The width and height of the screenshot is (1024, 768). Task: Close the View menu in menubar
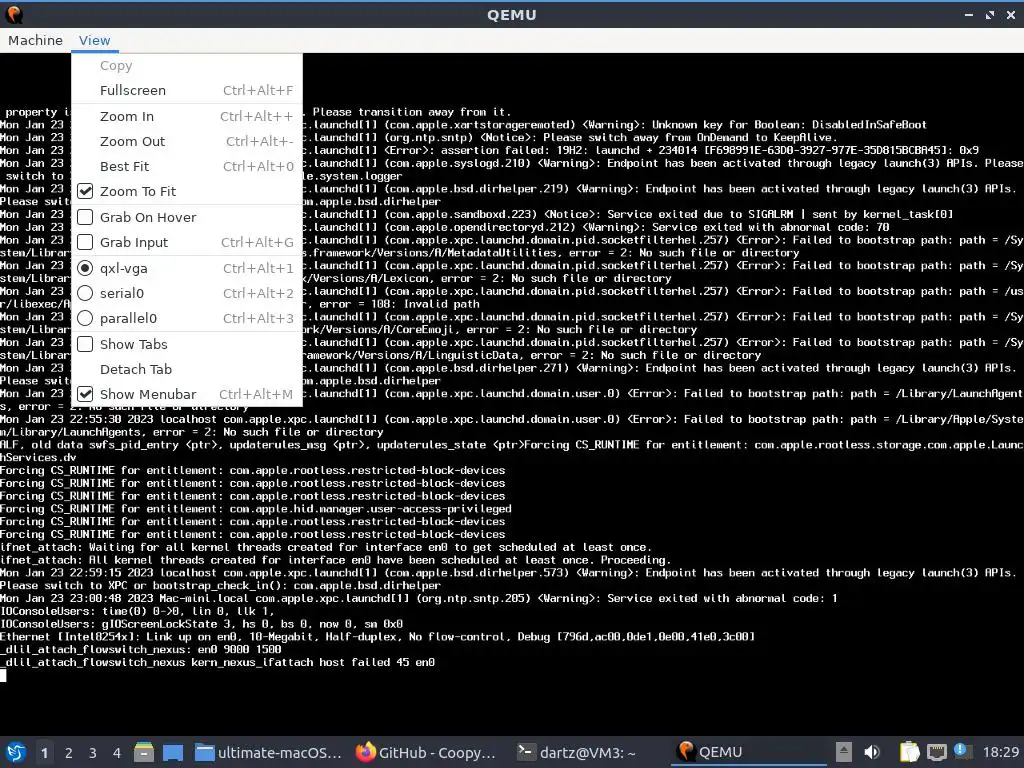pyautogui.click(x=95, y=40)
